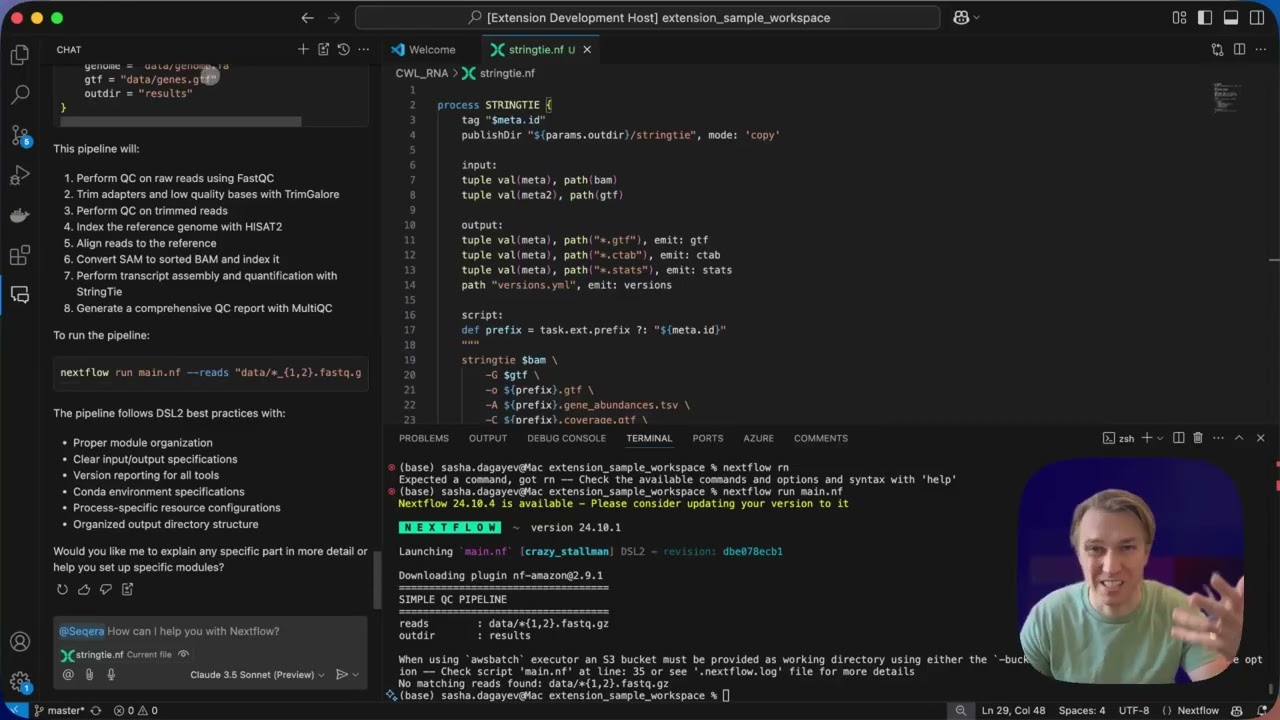Screen dimensions: 1280x720
Task: Open Source Control view in activity bar
Action: 20,135
